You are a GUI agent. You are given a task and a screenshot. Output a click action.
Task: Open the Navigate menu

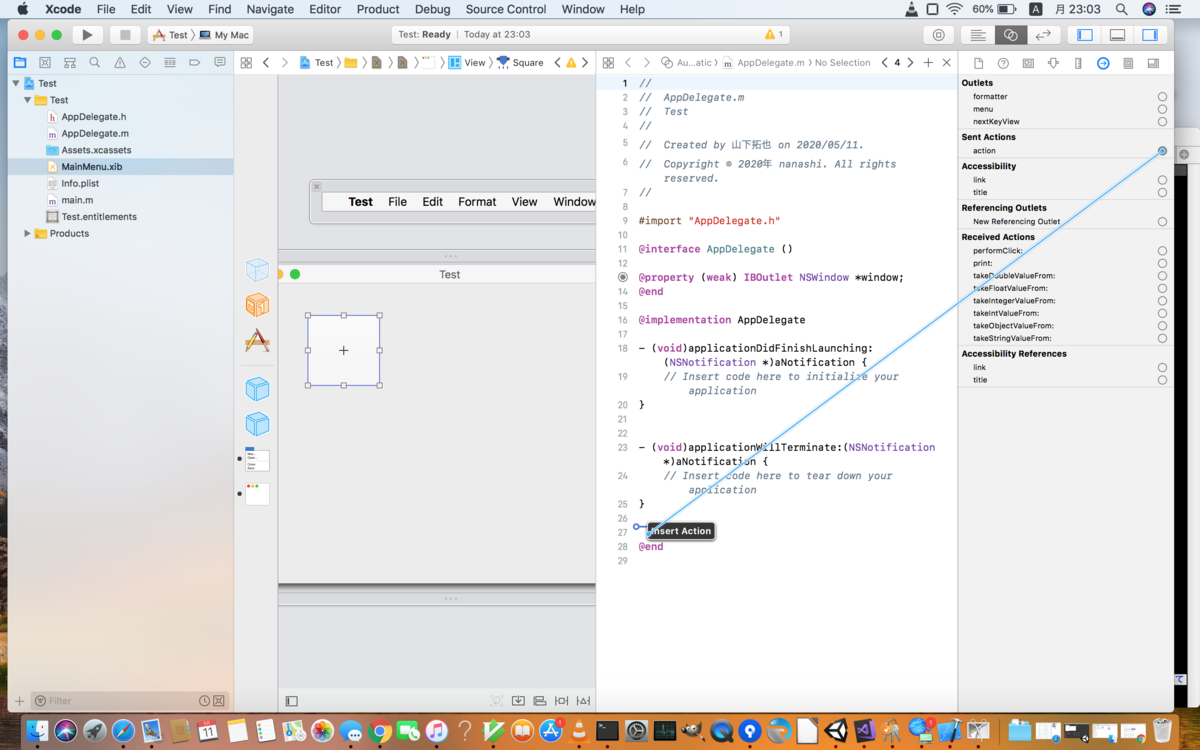[x=270, y=9]
